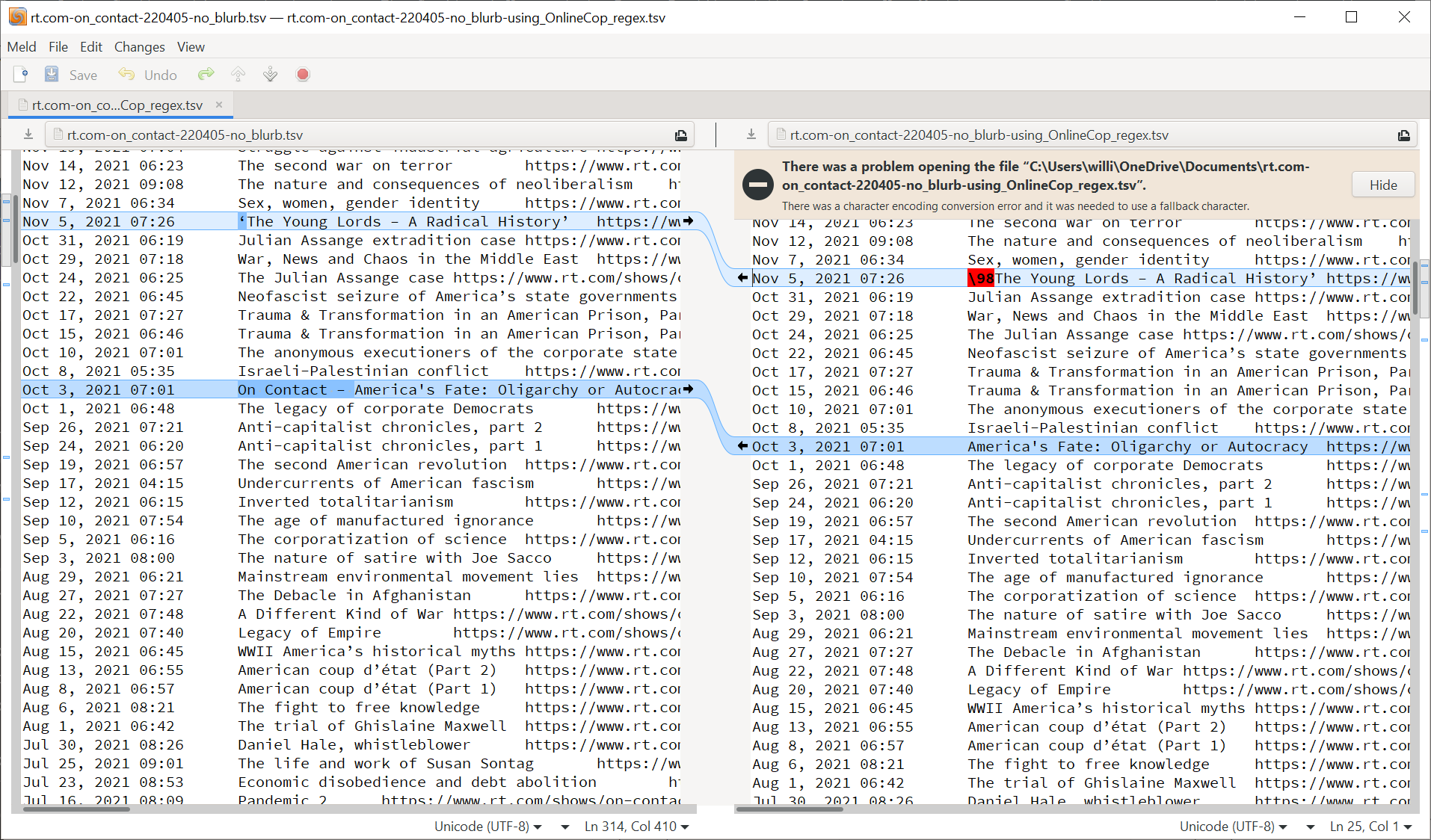1431x840 pixels.
Task: Click the Meld app icon in title bar
Action: pyautogui.click(x=16, y=16)
